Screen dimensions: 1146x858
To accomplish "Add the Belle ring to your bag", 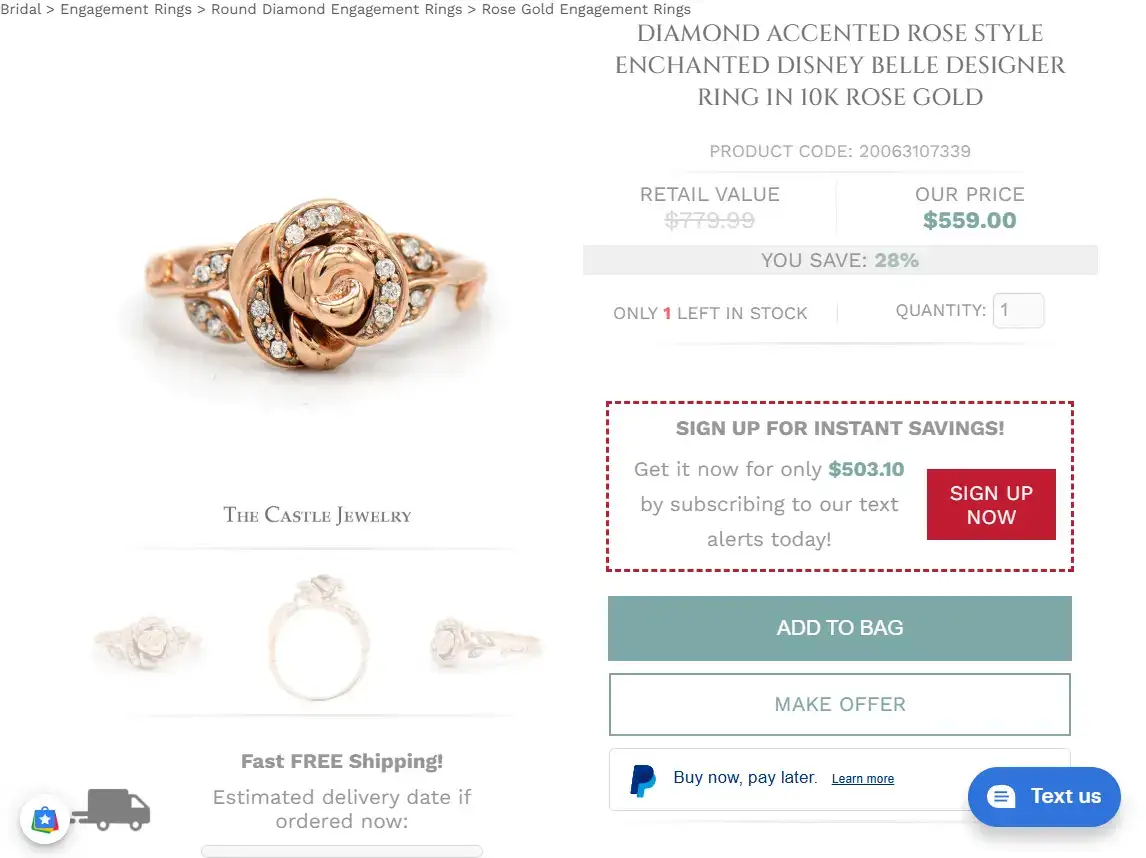I will [839, 628].
